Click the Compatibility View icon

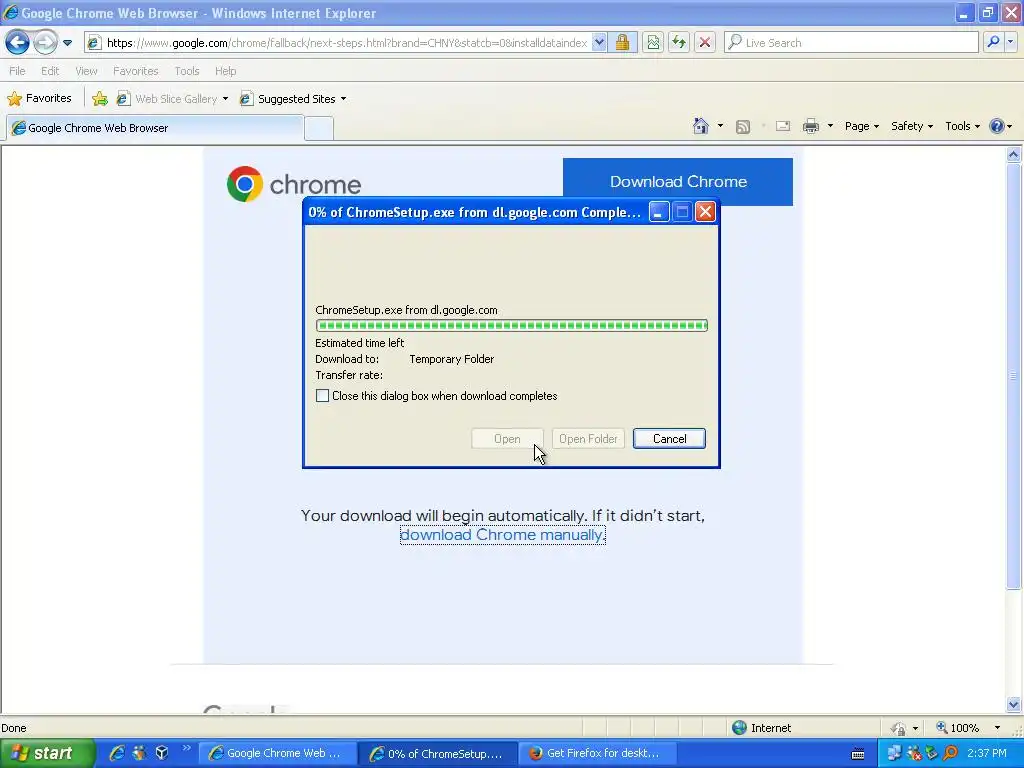tap(653, 43)
